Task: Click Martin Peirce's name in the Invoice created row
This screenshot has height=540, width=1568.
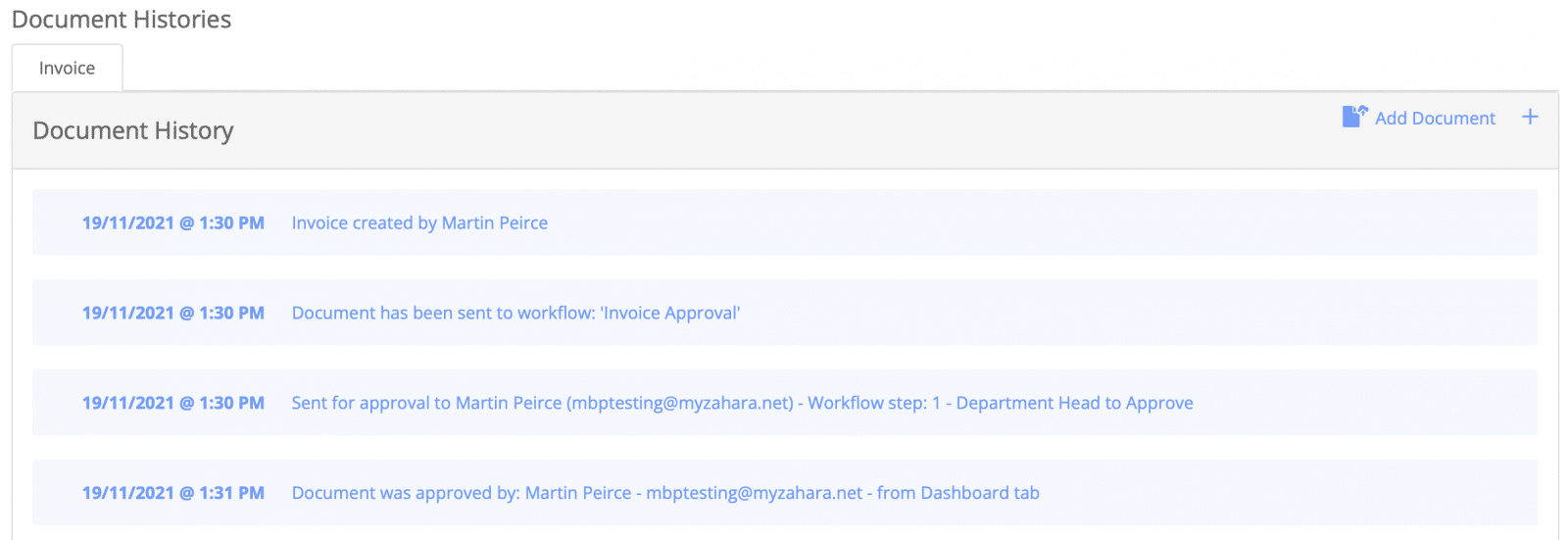Action: [x=495, y=222]
